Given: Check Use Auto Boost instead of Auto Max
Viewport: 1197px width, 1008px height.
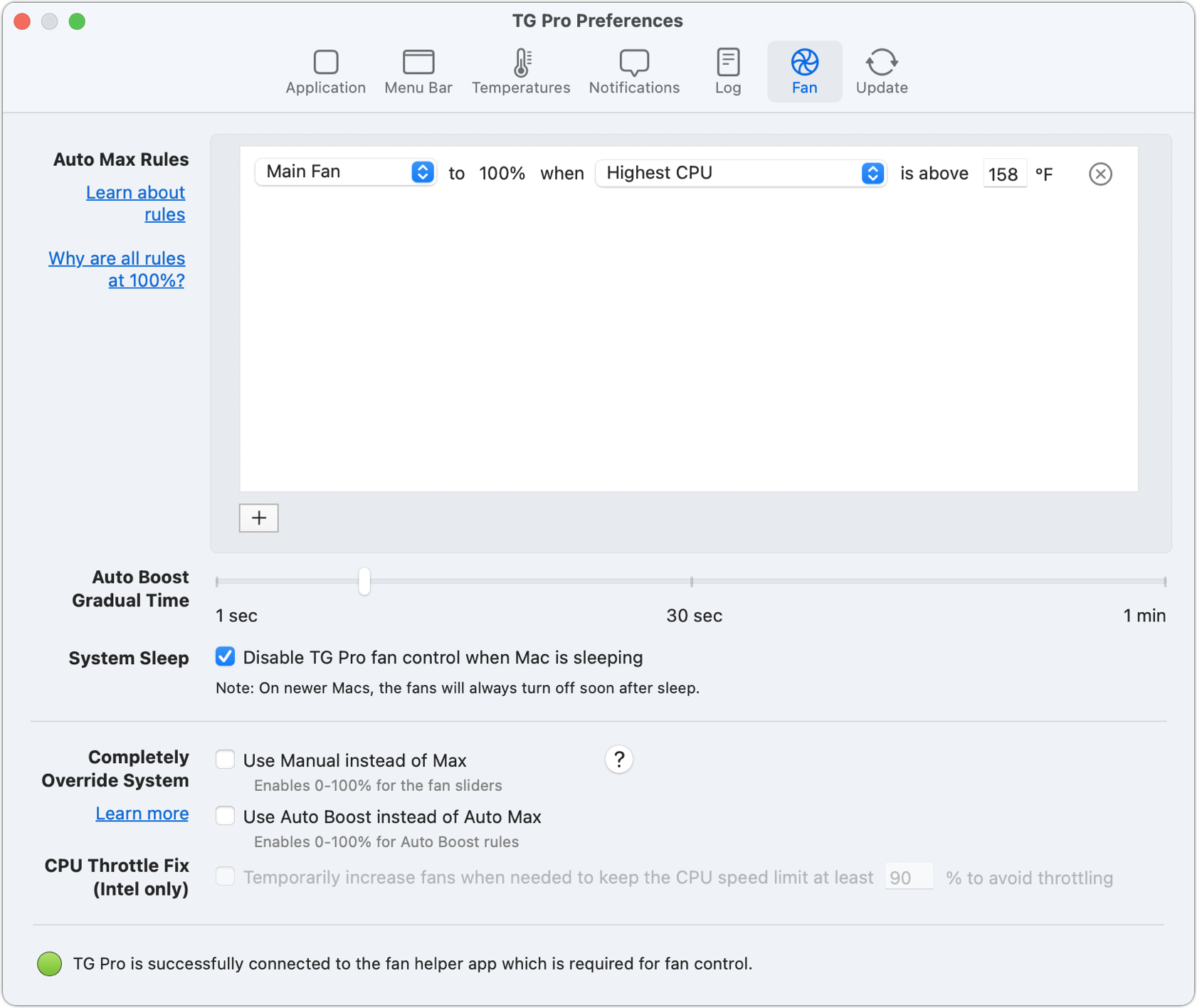Looking at the screenshot, I should click(225, 816).
